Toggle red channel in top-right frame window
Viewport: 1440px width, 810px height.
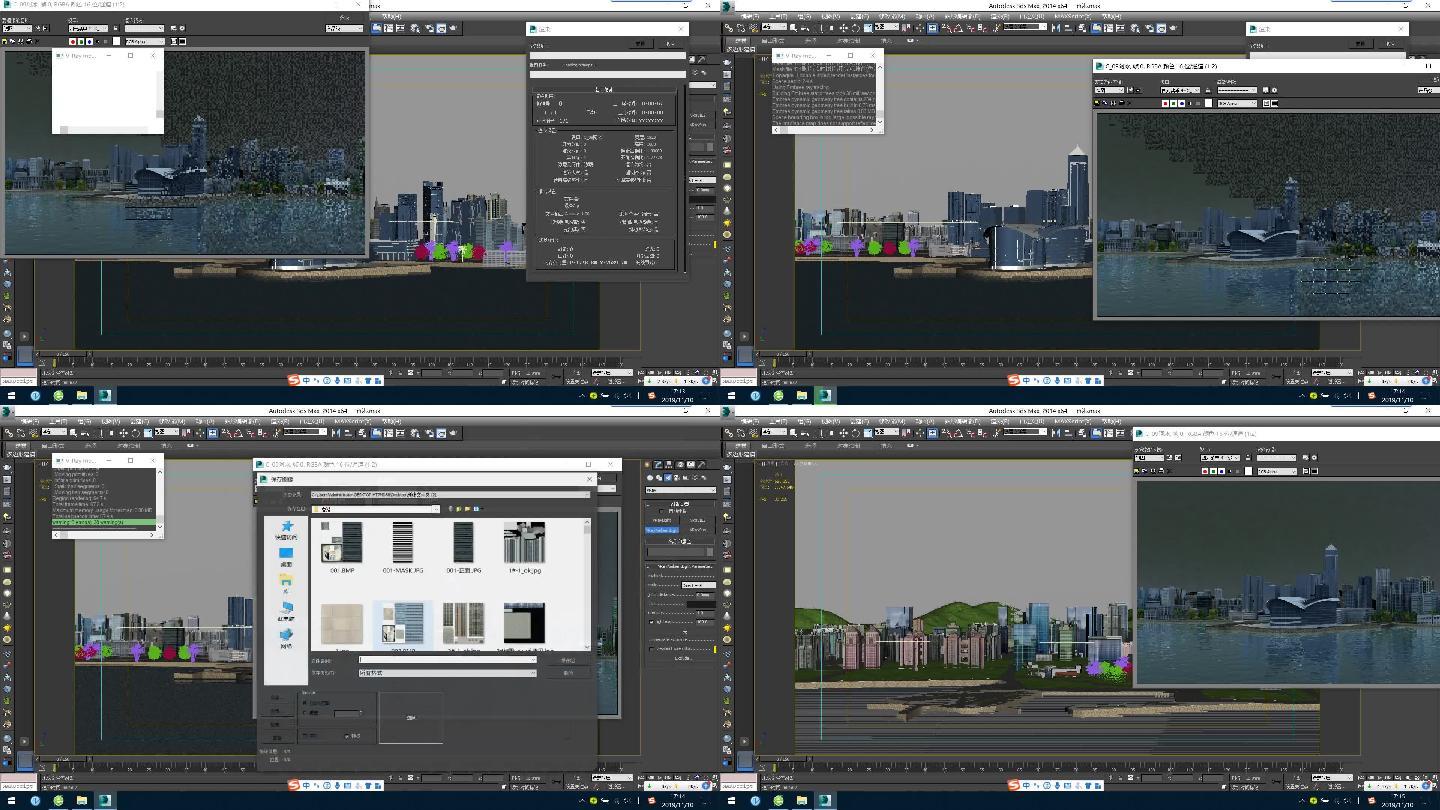[1166, 103]
